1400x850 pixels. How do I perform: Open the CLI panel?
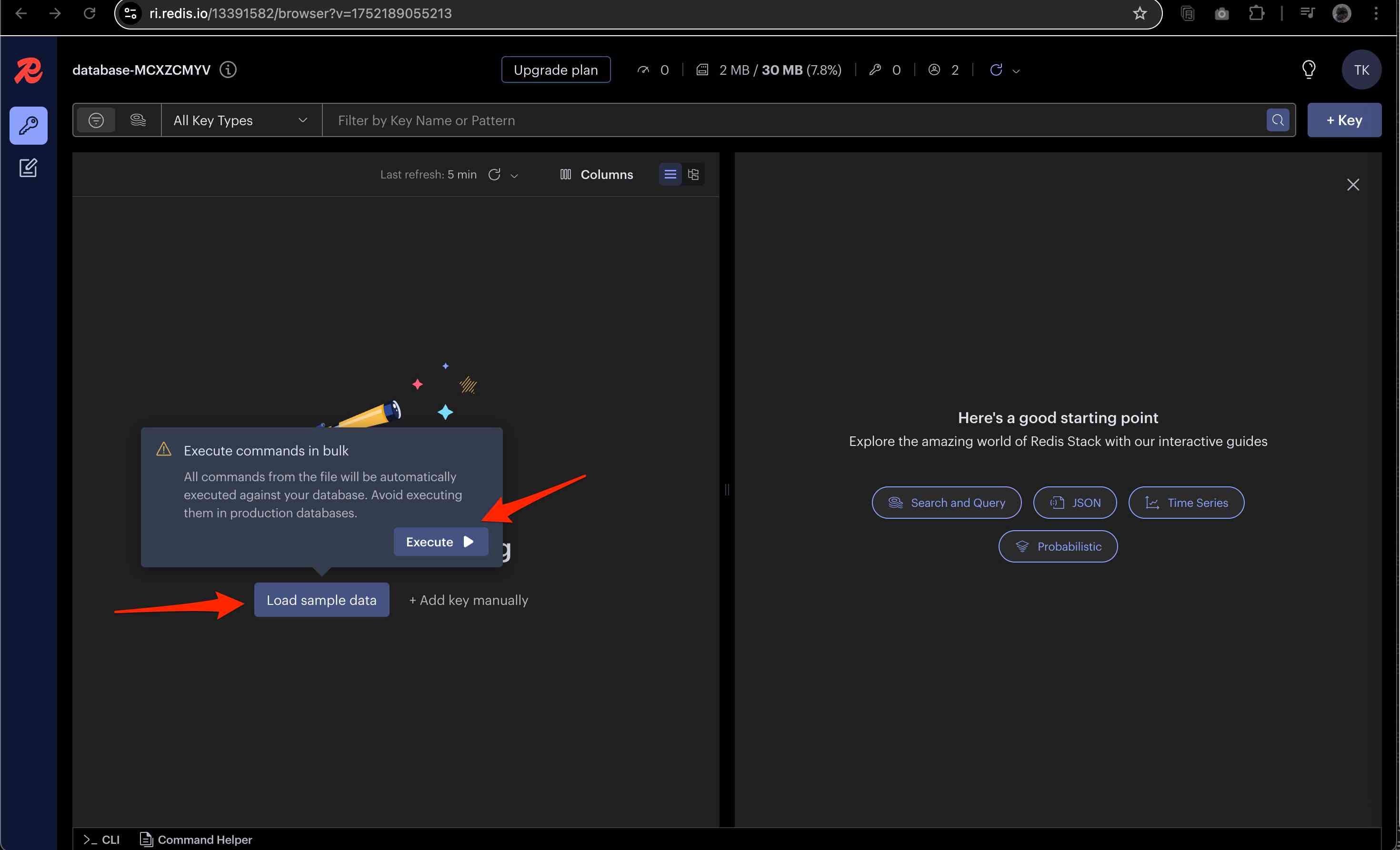[x=102, y=839]
